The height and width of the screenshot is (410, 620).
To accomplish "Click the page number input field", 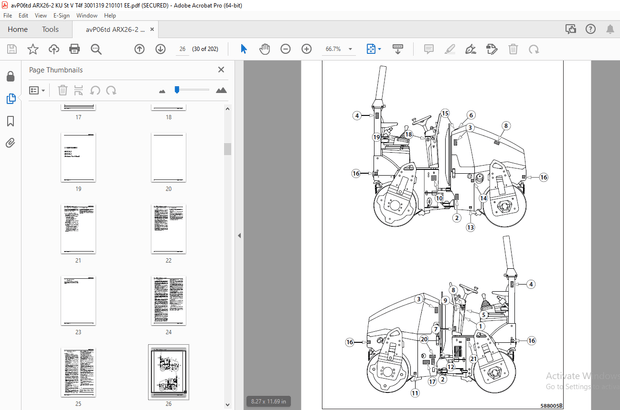I will 182,49.
